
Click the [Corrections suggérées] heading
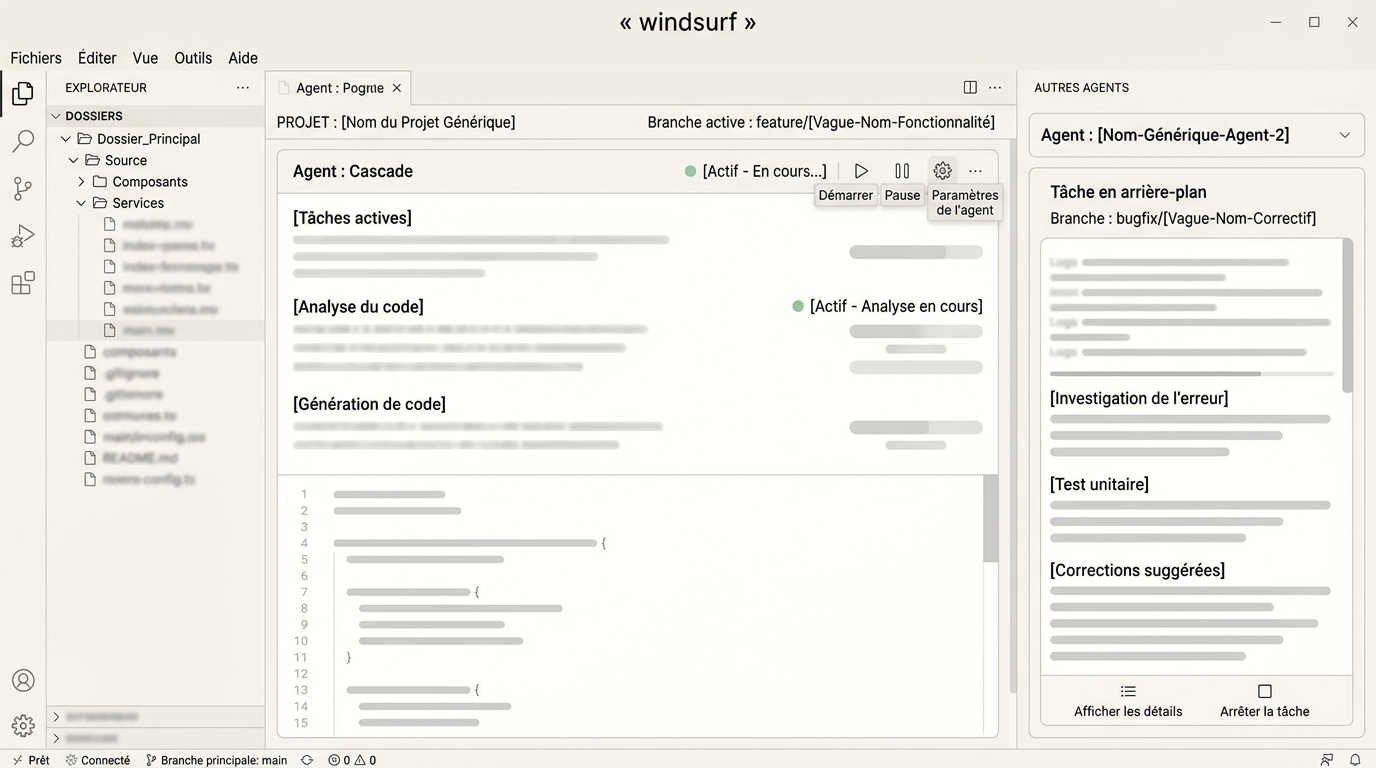coord(1137,570)
